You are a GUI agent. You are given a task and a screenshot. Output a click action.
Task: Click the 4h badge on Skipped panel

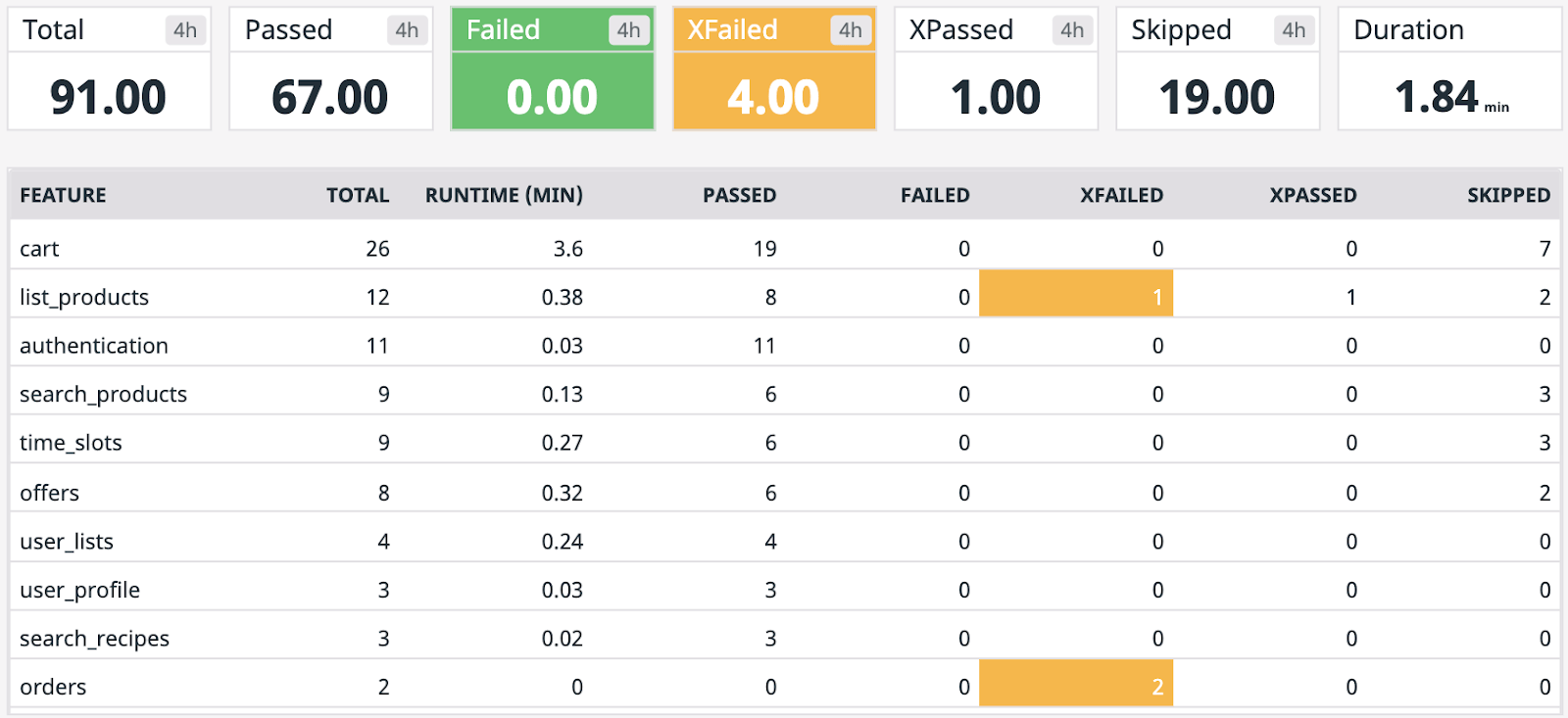point(1294,30)
